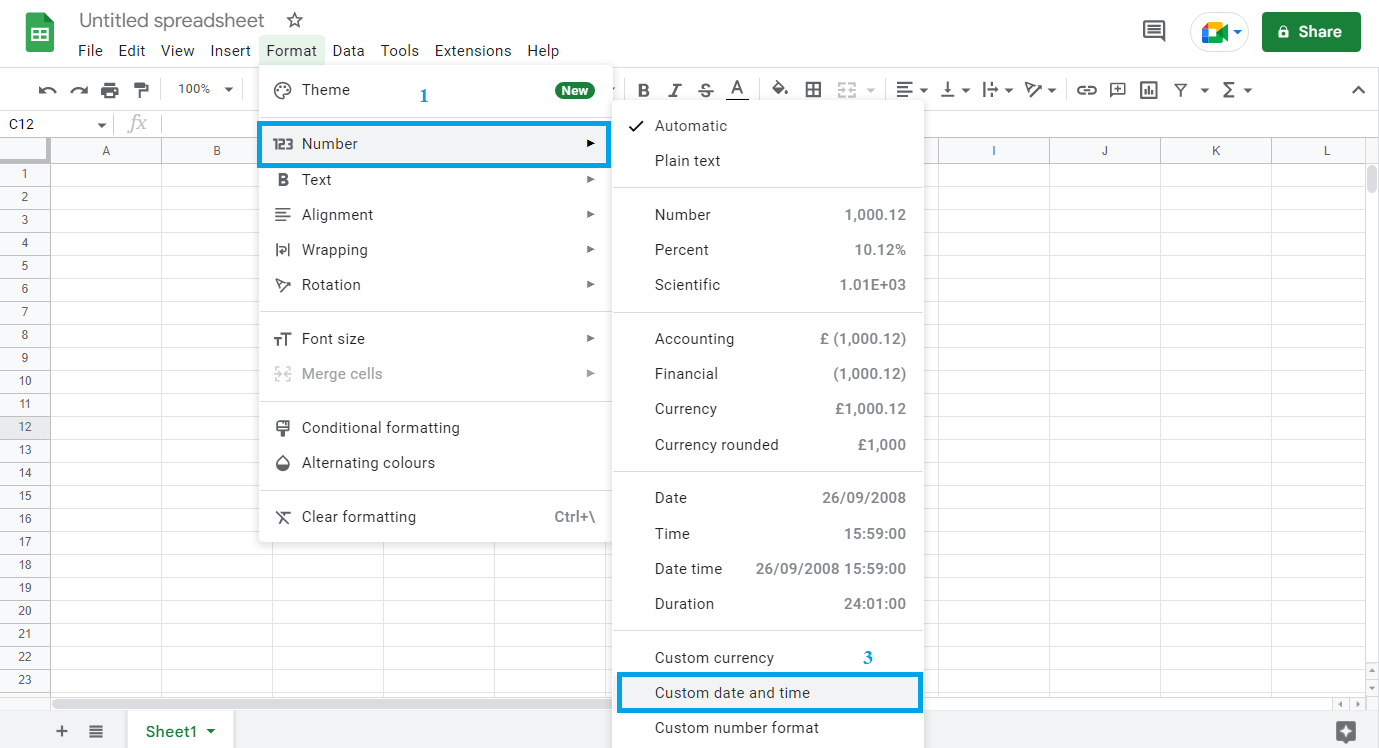Open the functions (Σ) menu
This screenshot has width=1379, height=748.
pos(1231,89)
